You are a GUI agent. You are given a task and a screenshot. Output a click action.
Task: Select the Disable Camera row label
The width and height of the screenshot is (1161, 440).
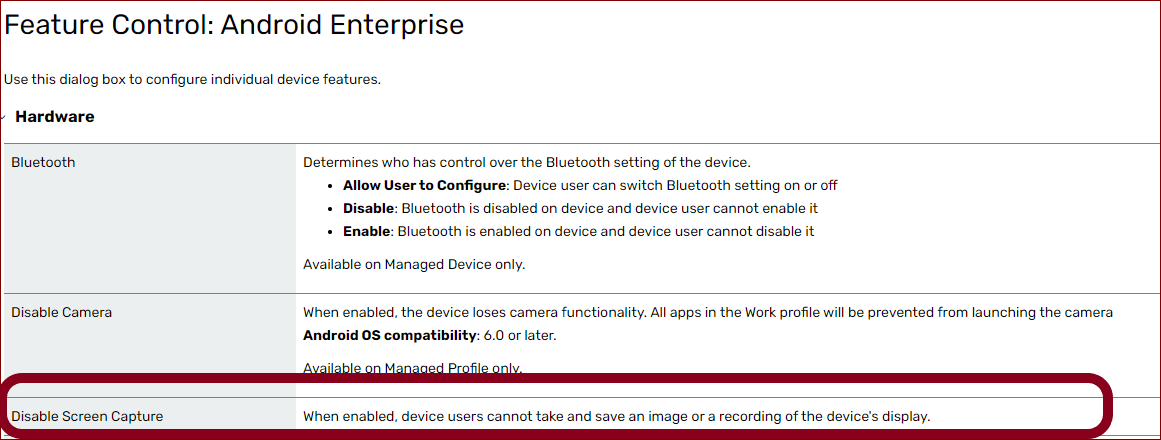[62, 312]
